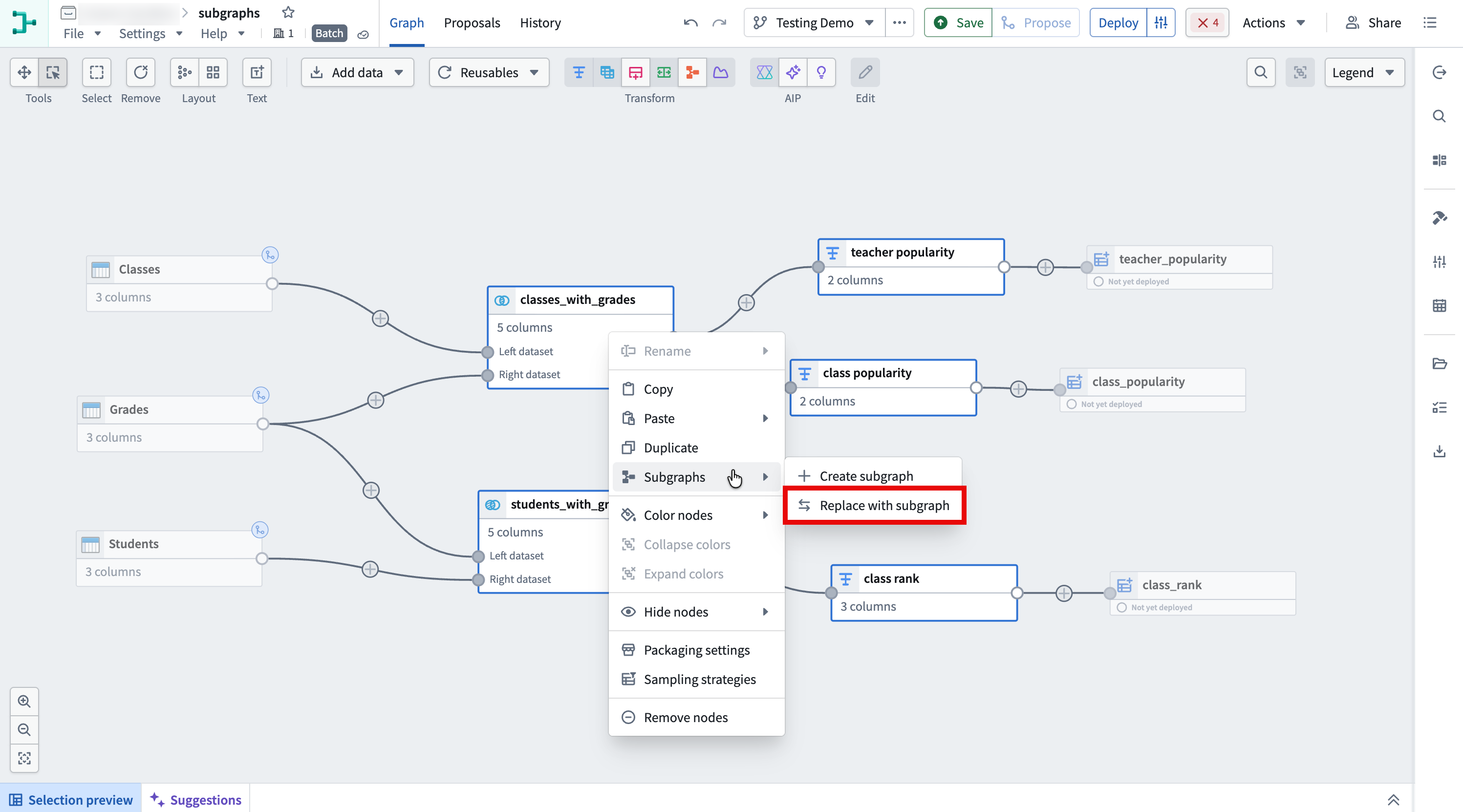Choose Replace with subgraph option
The image size is (1463, 812).
(874, 505)
